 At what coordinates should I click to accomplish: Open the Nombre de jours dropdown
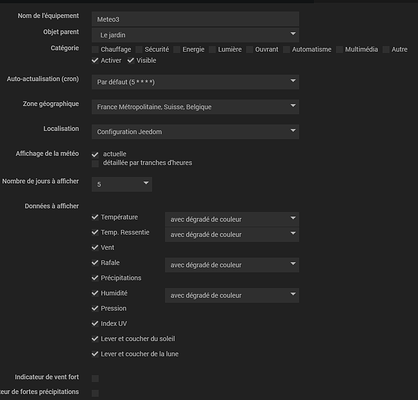click(122, 184)
